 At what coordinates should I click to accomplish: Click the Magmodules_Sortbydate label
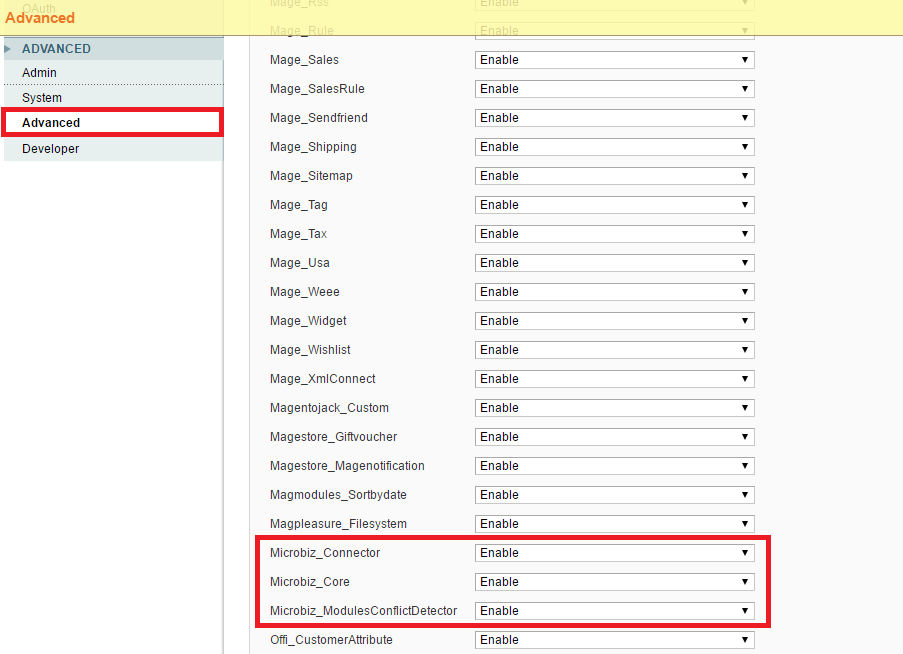[338, 495]
